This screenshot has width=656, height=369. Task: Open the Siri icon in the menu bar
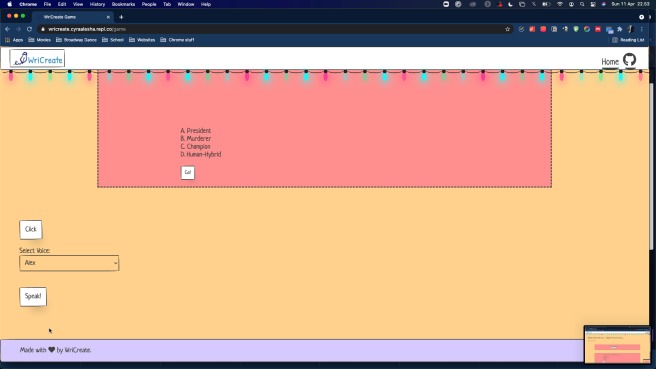point(604,4)
